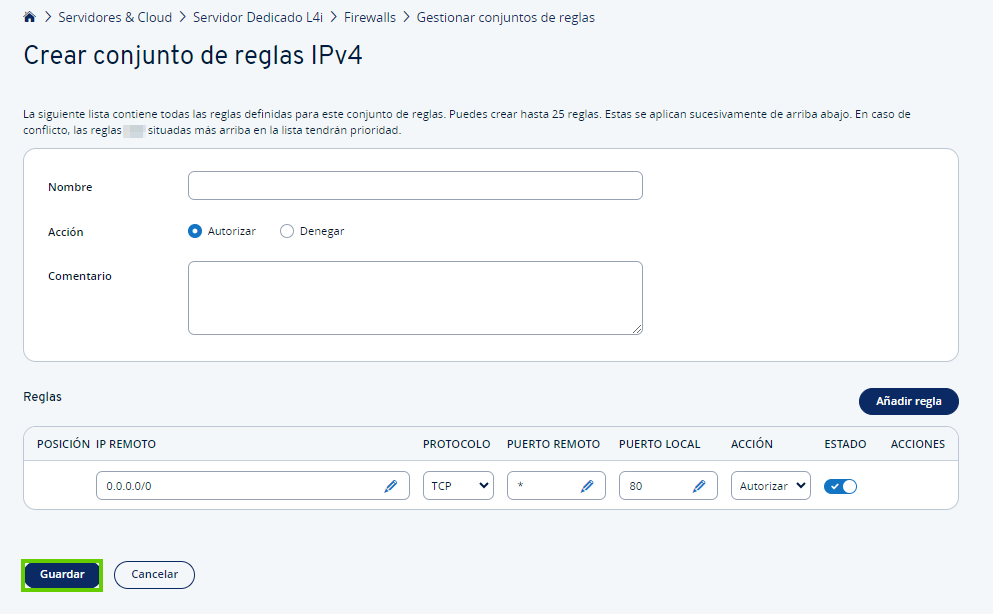Select the Autorizar radio button
The width and height of the screenshot is (993, 614).
(x=195, y=231)
